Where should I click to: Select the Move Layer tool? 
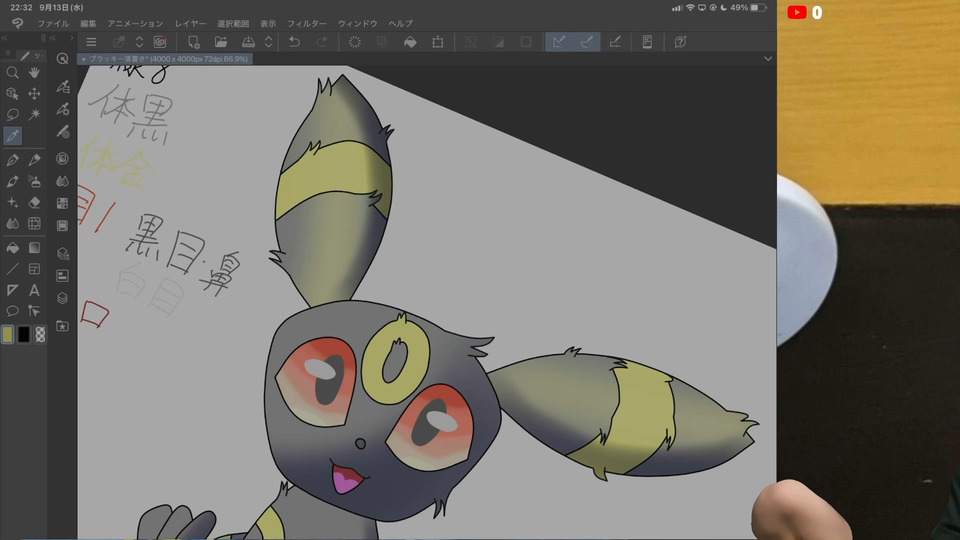click(34, 94)
